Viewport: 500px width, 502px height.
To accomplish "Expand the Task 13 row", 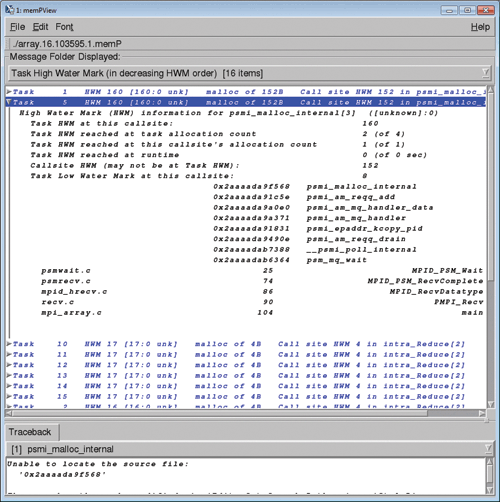I will (9, 375).
